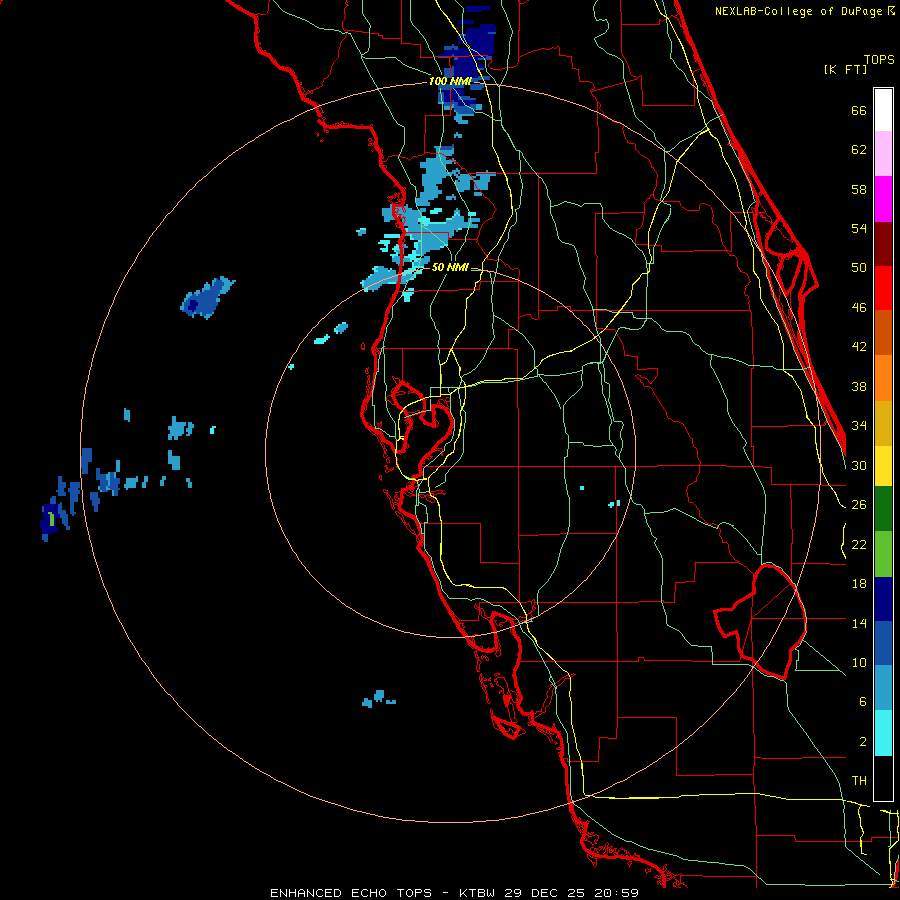Click the 'TOPS' legend title

point(879,60)
